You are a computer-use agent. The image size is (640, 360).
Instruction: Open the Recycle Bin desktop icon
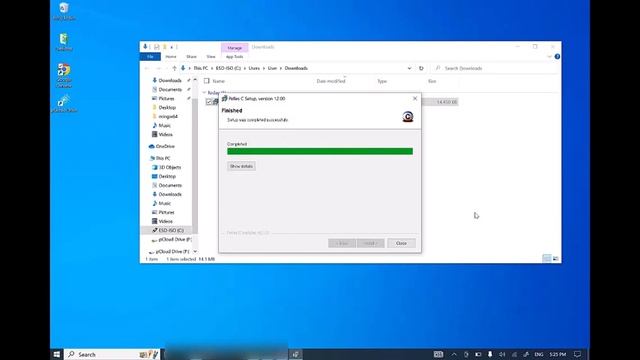point(64,11)
